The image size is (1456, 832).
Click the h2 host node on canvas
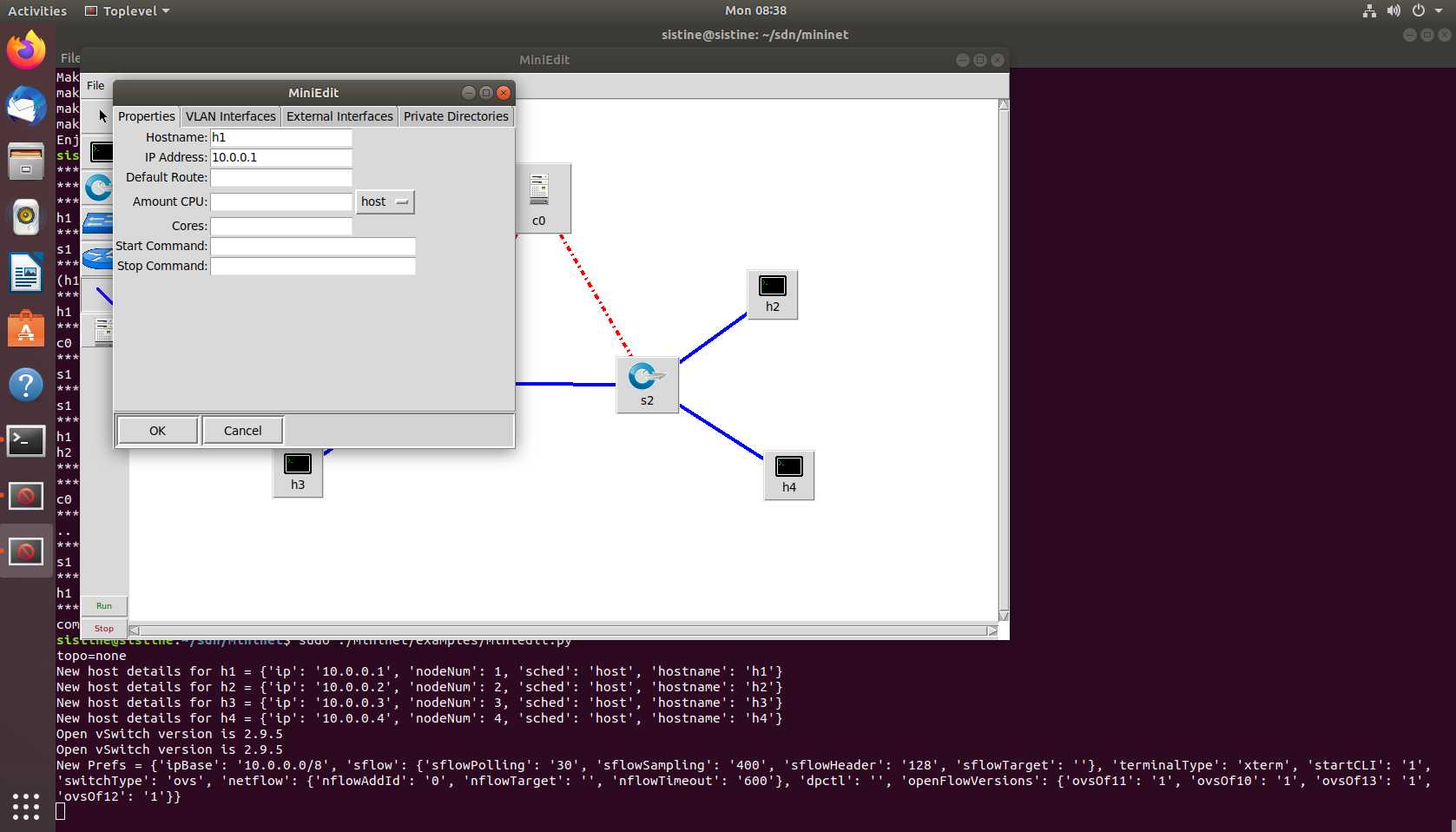coord(772,294)
